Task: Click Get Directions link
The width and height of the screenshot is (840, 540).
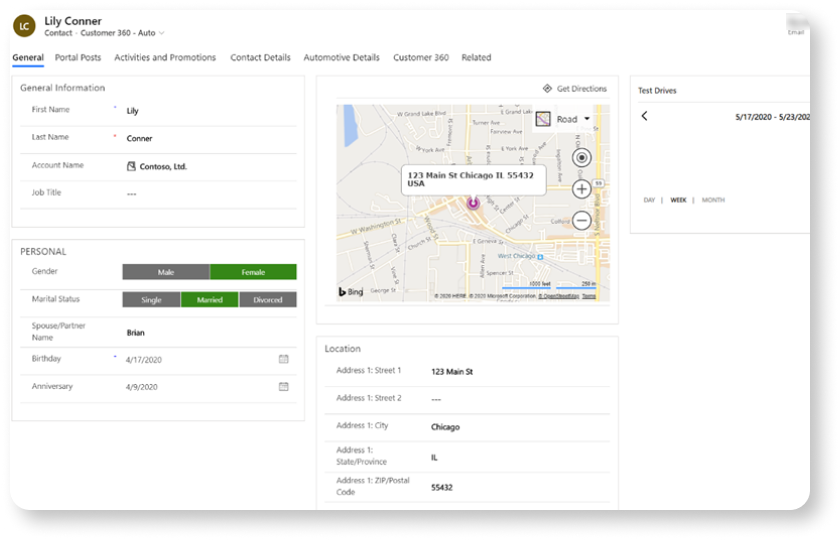Action: [582, 89]
